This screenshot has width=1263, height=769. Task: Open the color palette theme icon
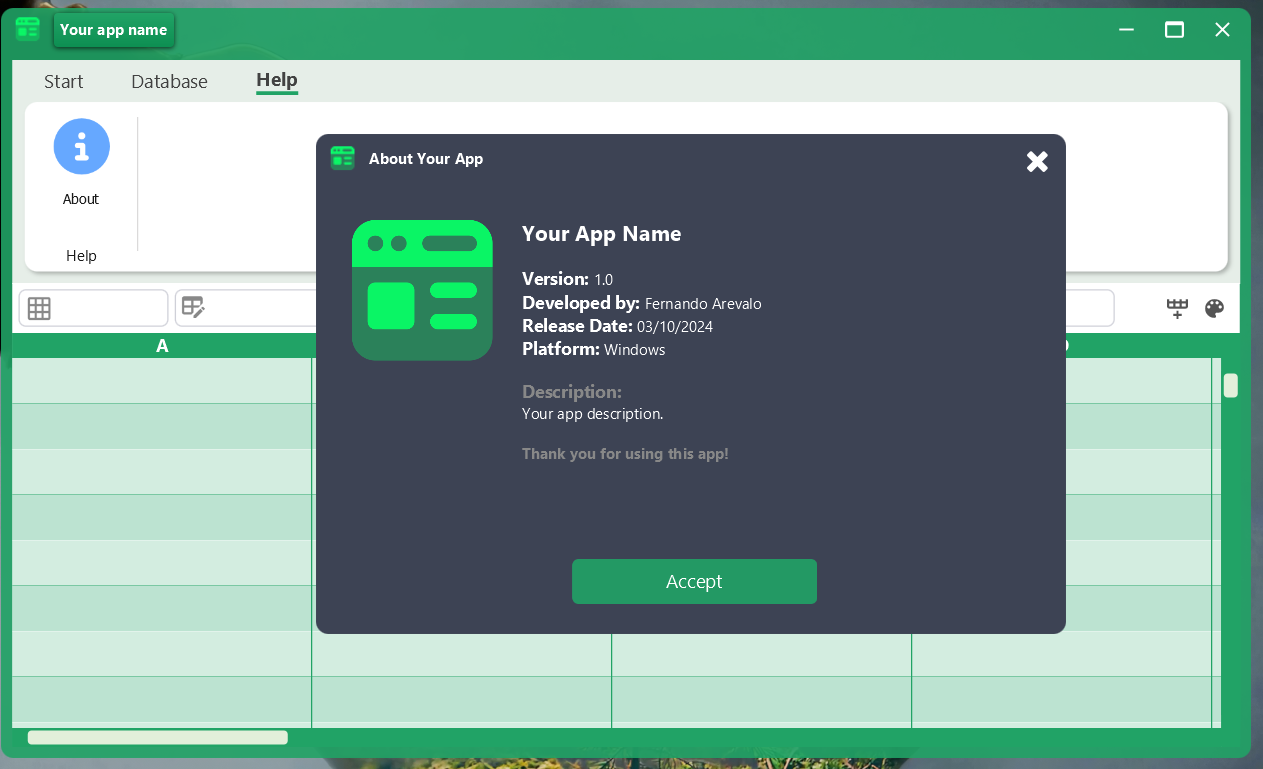click(1214, 309)
